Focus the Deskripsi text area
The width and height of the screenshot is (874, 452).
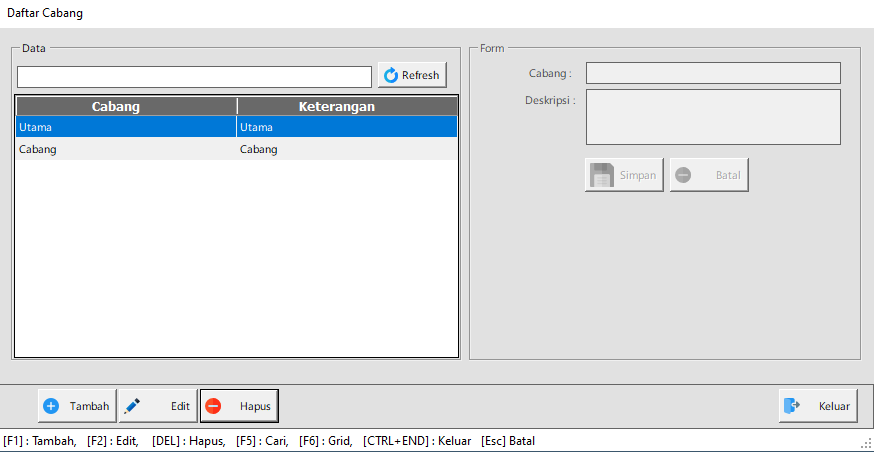pos(712,117)
